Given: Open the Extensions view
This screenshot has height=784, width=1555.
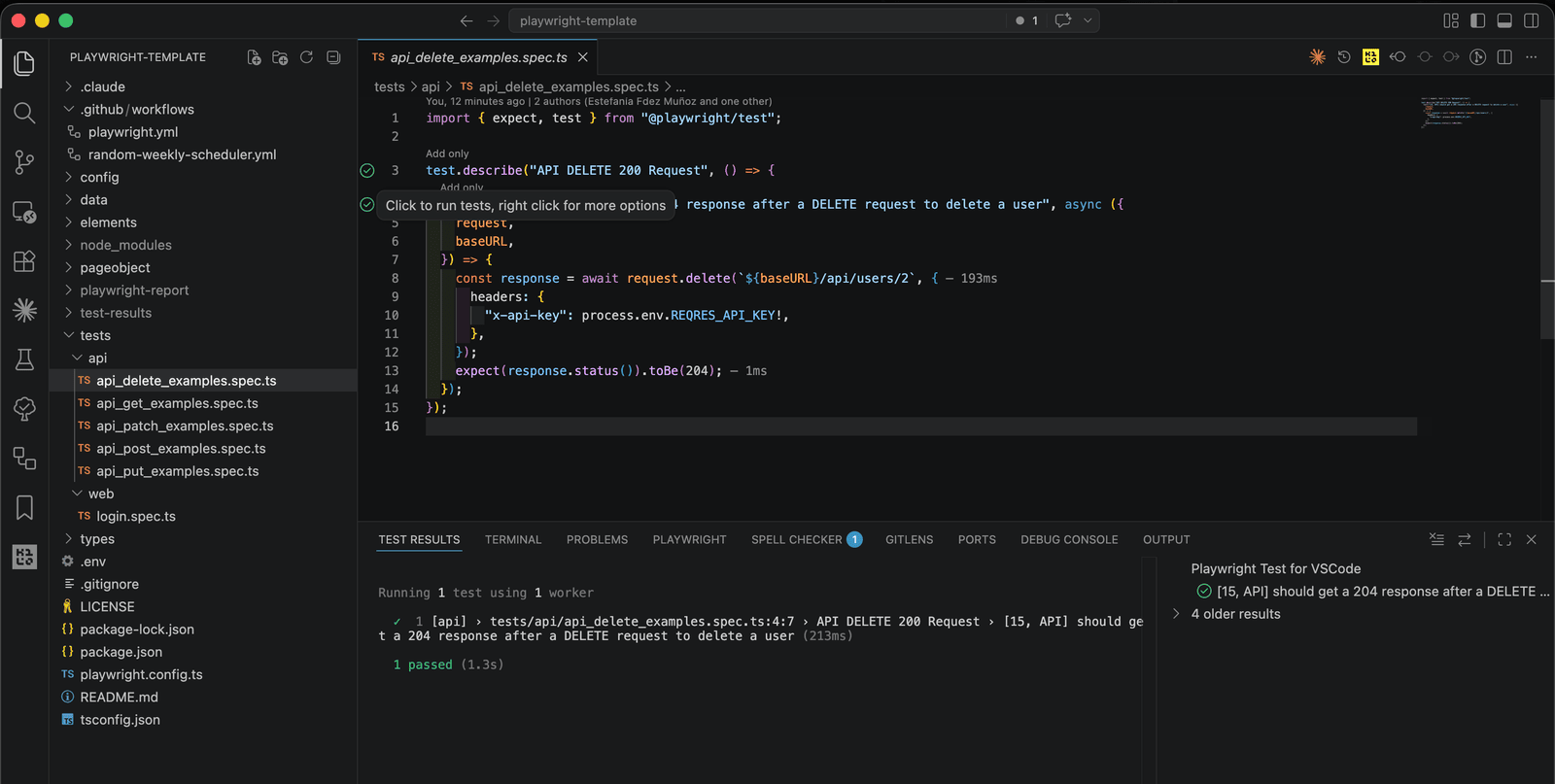Looking at the screenshot, I should [24, 261].
